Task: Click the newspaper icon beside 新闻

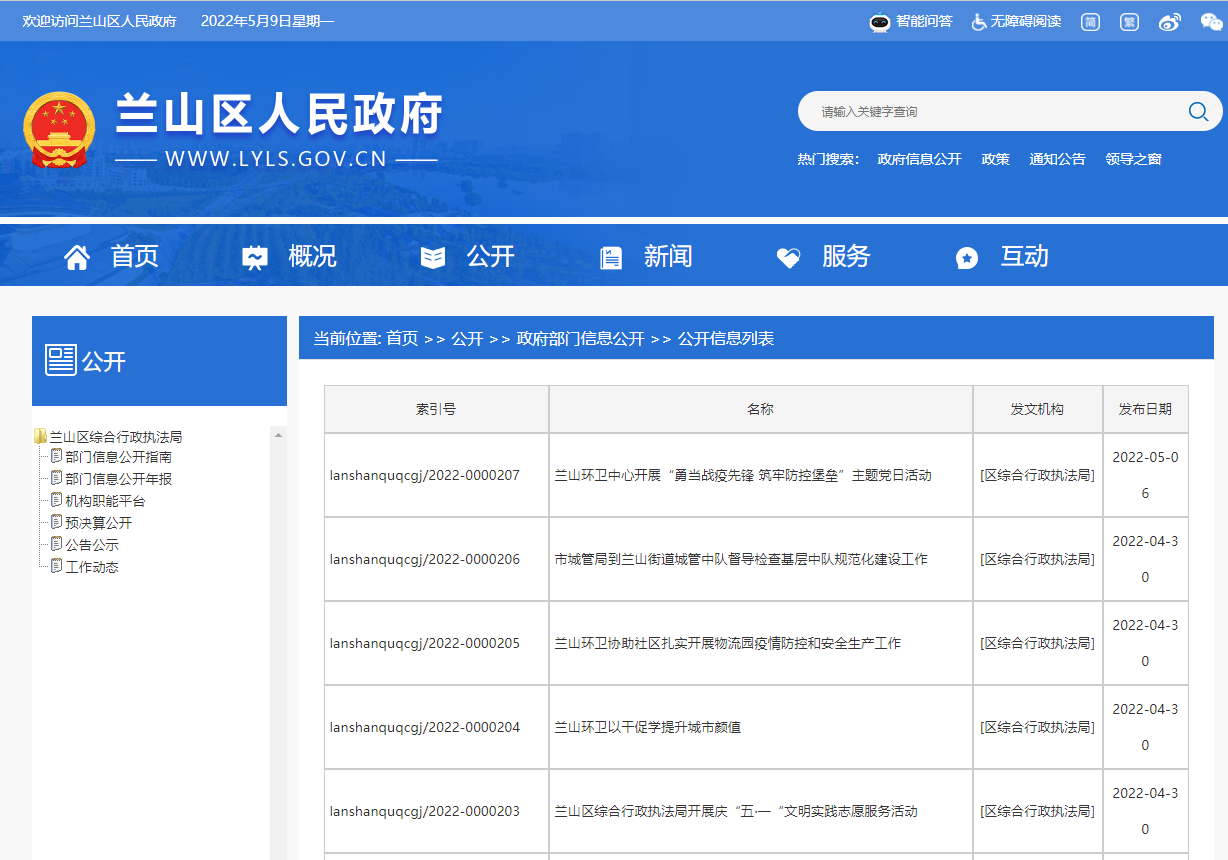Action: click(x=611, y=258)
